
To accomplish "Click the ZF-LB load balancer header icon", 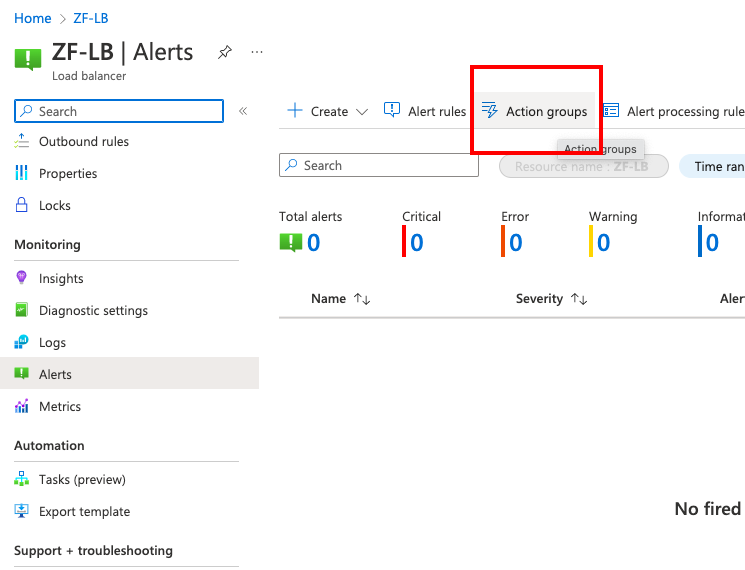I will point(28,59).
